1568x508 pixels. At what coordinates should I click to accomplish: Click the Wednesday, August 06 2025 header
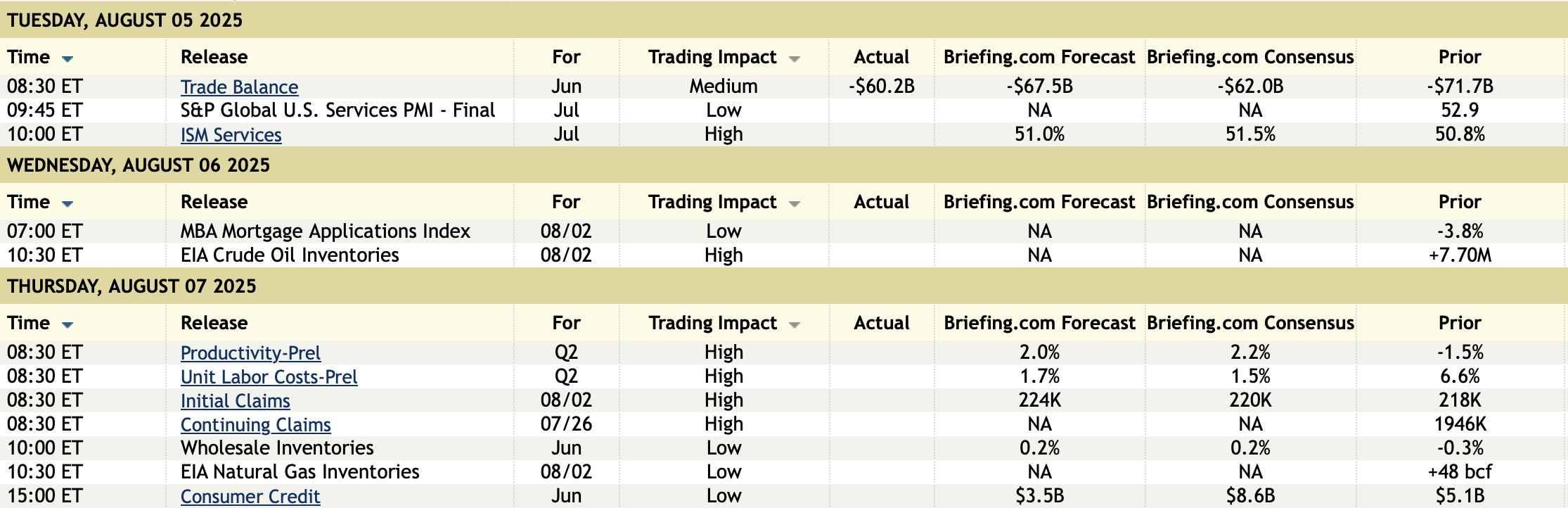(x=139, y=165)
